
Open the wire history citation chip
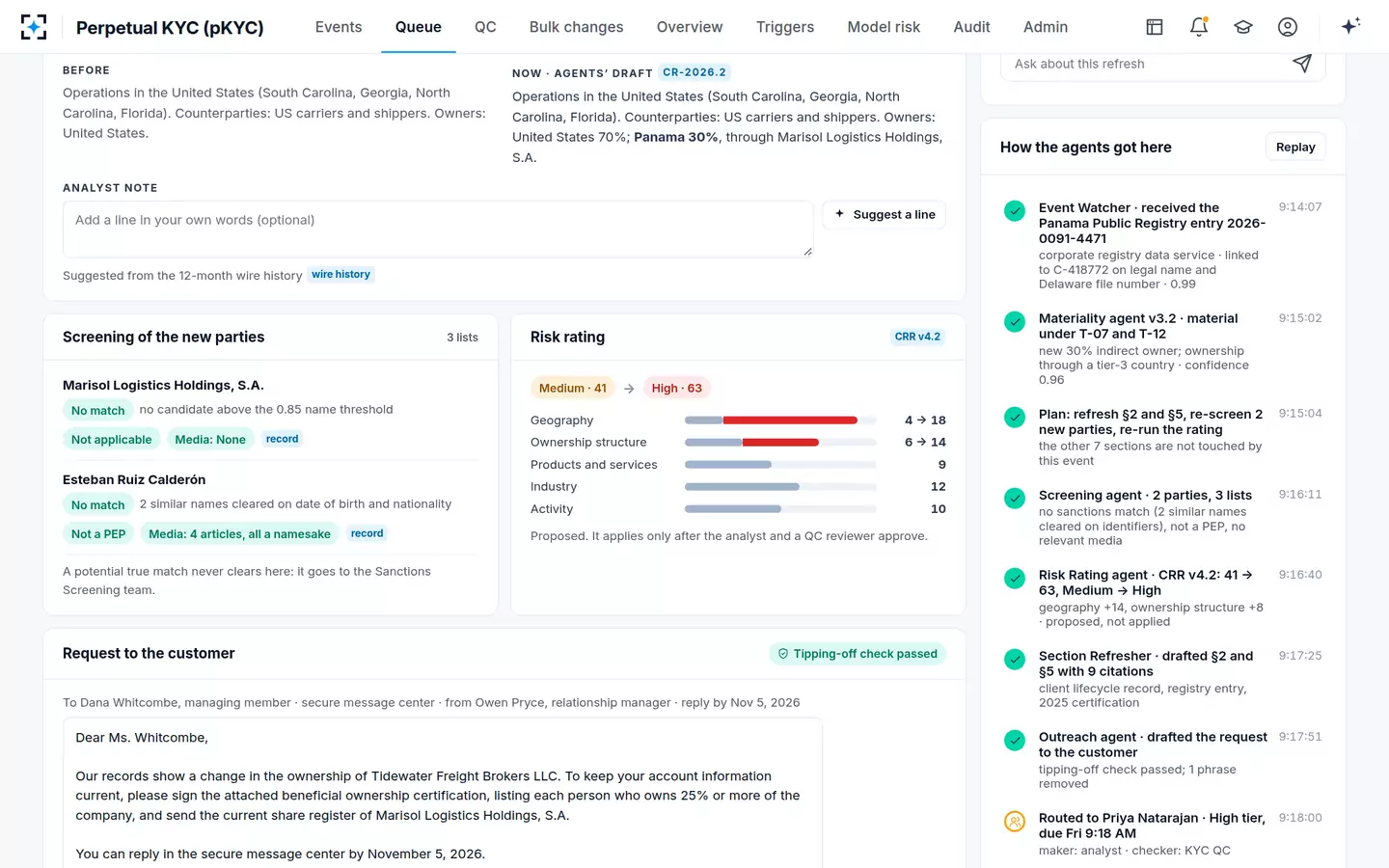pos(340,275)
